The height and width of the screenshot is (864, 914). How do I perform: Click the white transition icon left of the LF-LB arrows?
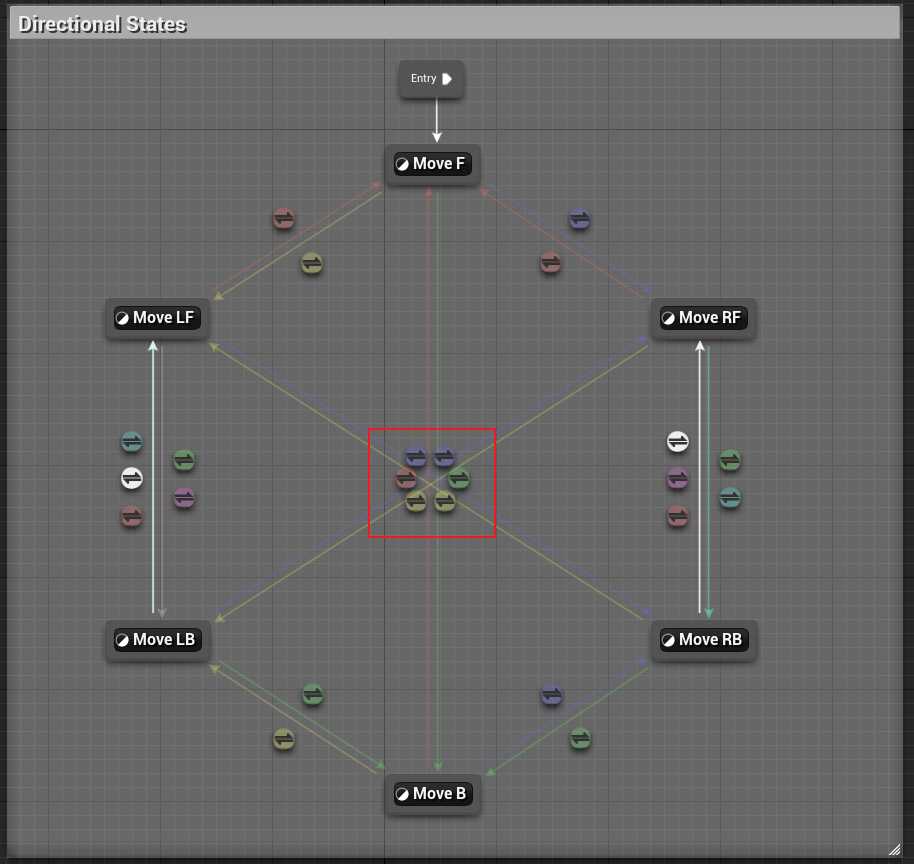(x=132, y=479)
